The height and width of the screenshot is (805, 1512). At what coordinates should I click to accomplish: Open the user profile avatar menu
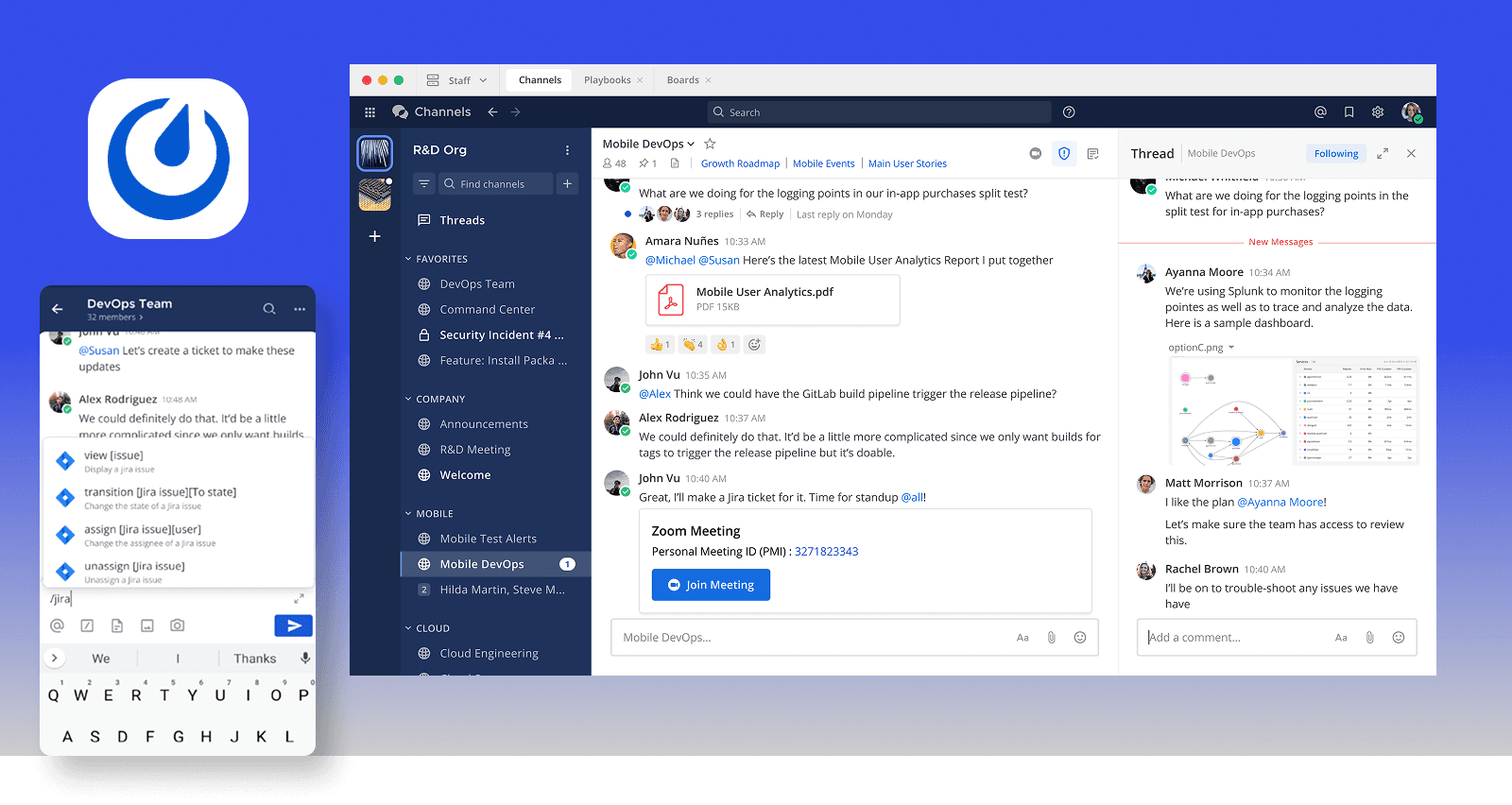(1412, 112)
